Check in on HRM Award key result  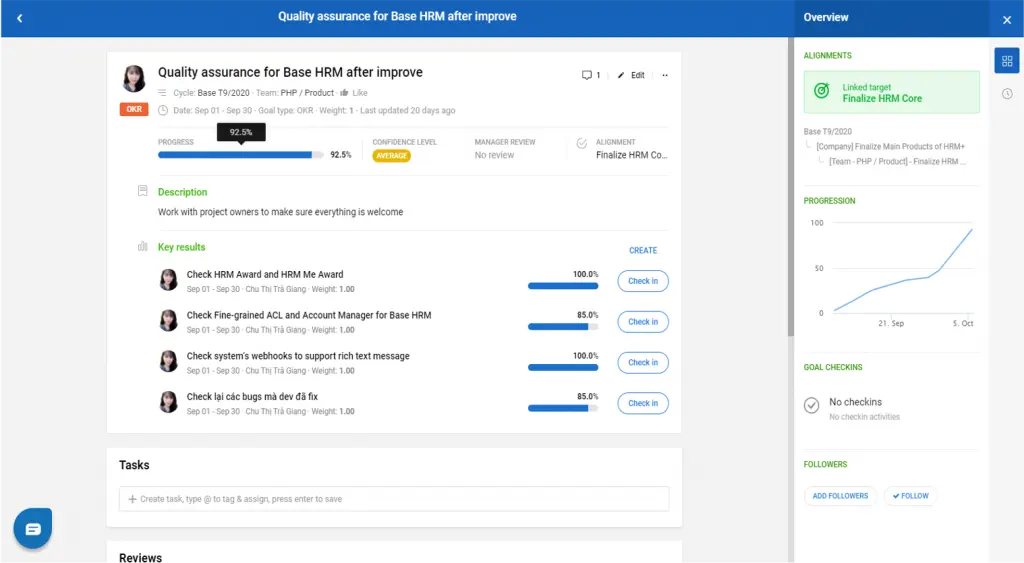[643, 281]
